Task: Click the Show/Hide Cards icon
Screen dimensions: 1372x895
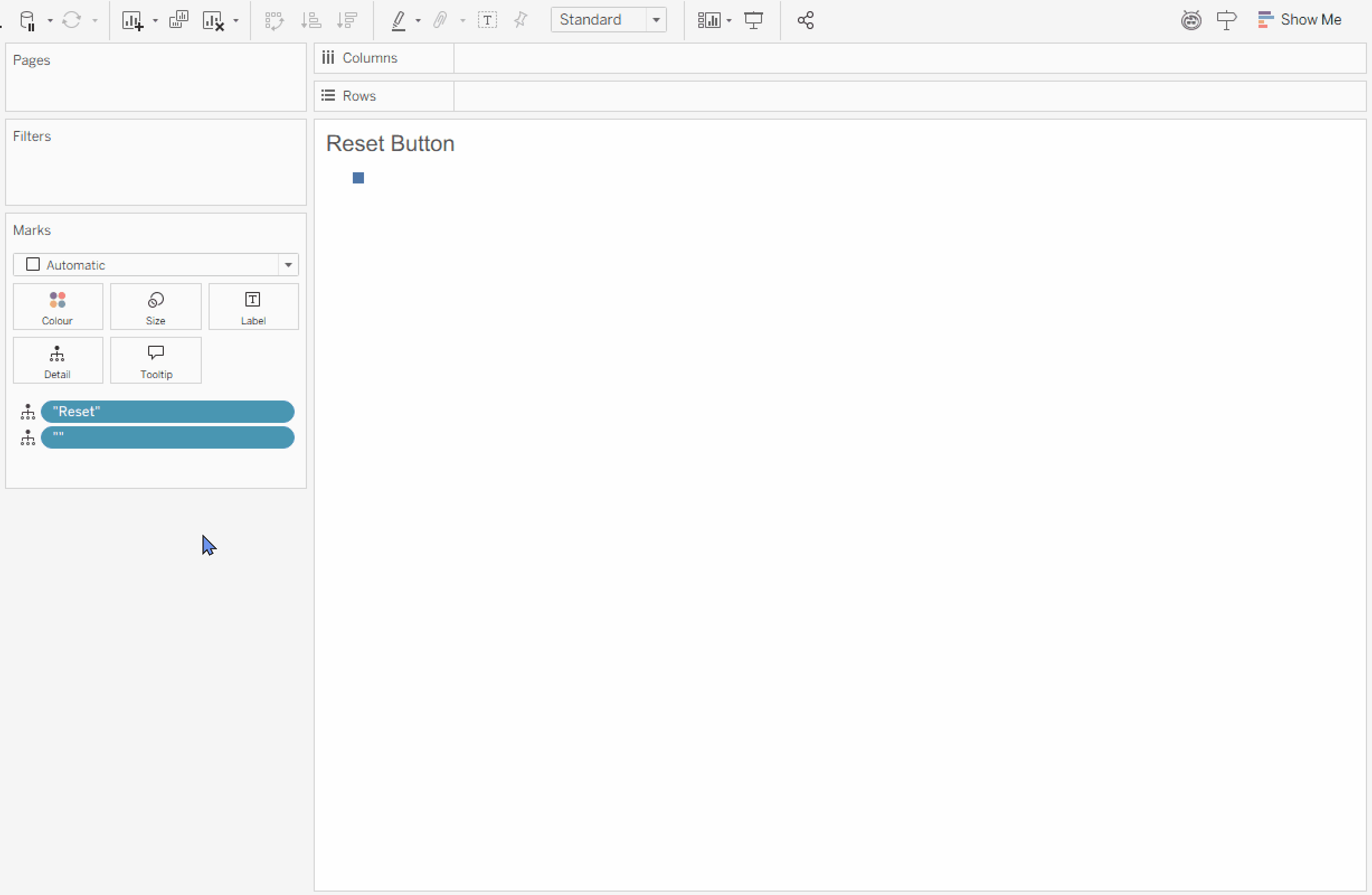Action: [x=708, y=21]
